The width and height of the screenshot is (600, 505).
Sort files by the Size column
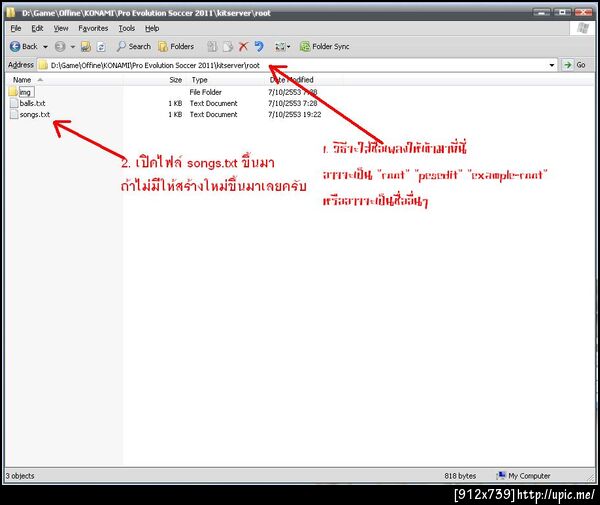pos(176,80)
